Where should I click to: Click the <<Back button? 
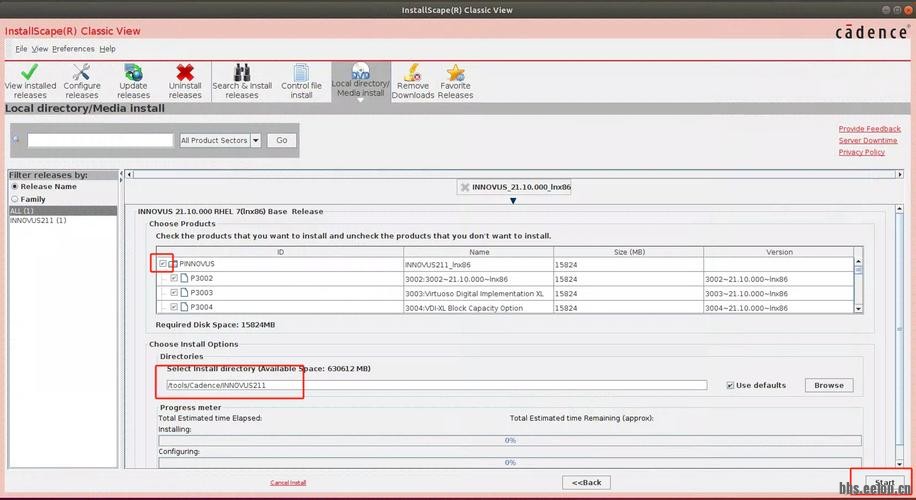click(587, 482)
